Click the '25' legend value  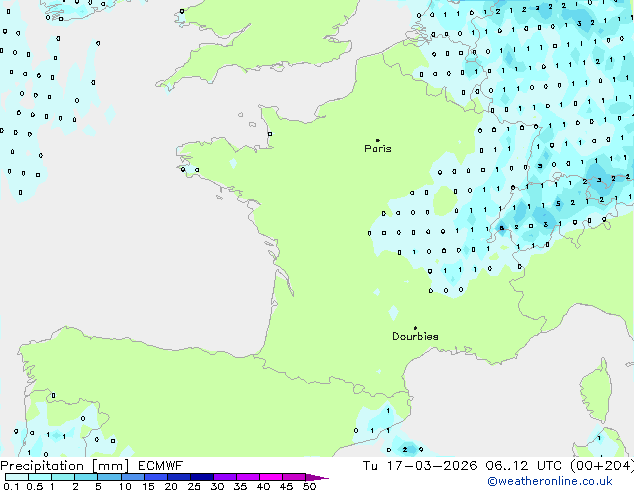194,486
